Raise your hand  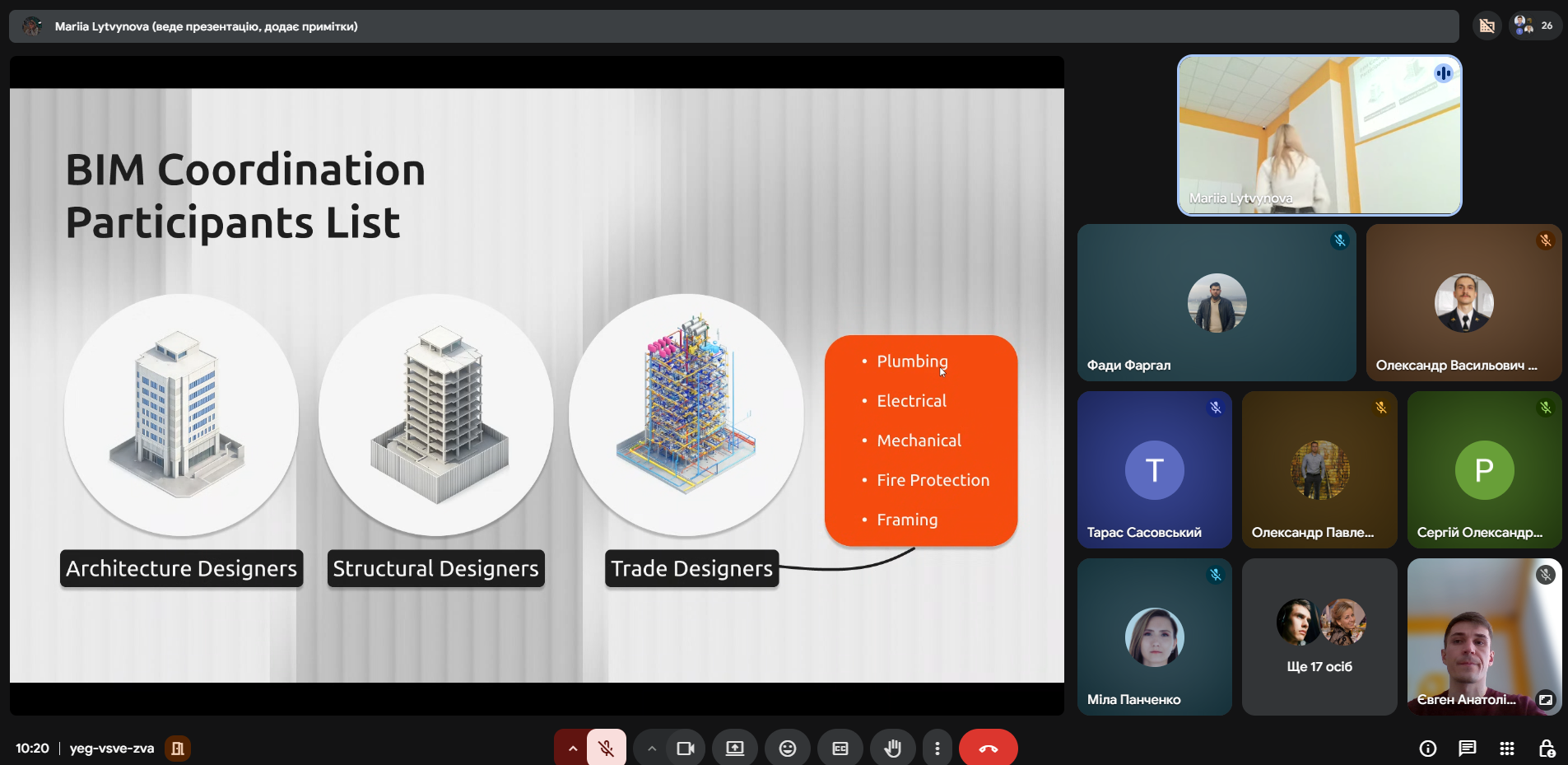click(x=893, y=749)
